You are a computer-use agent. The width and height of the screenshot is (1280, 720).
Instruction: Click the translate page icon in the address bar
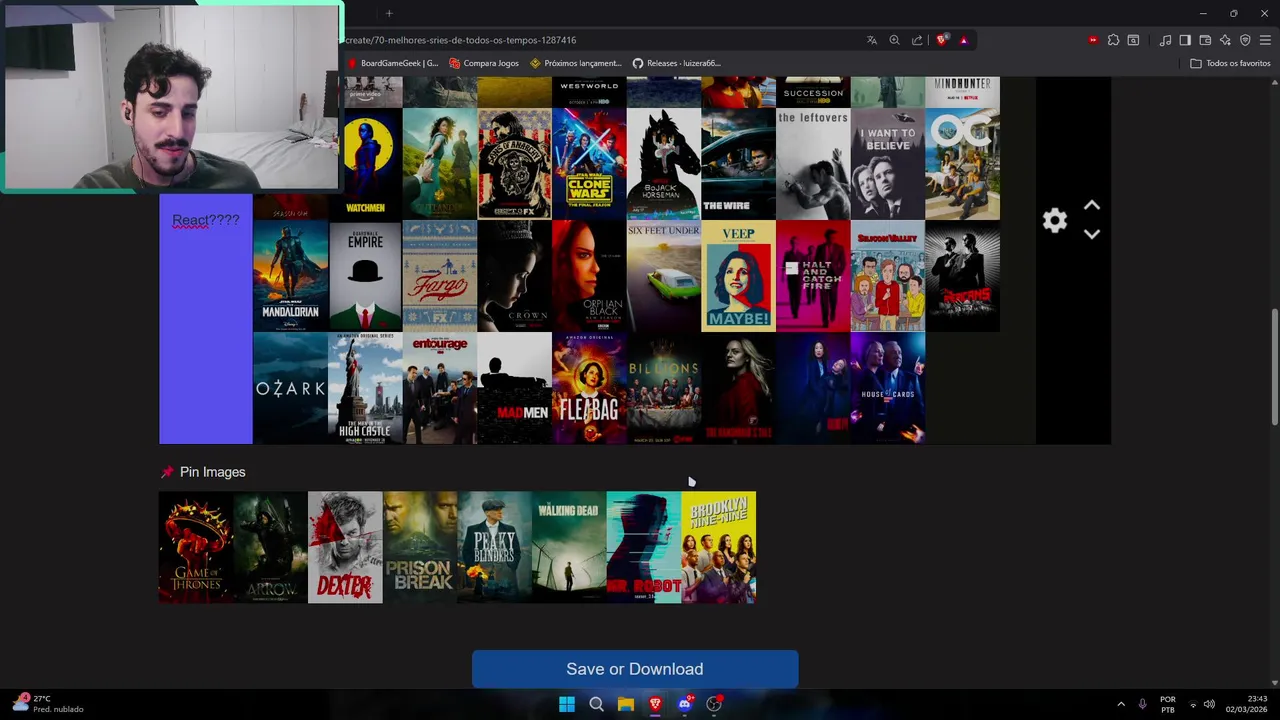pos(872,40)
